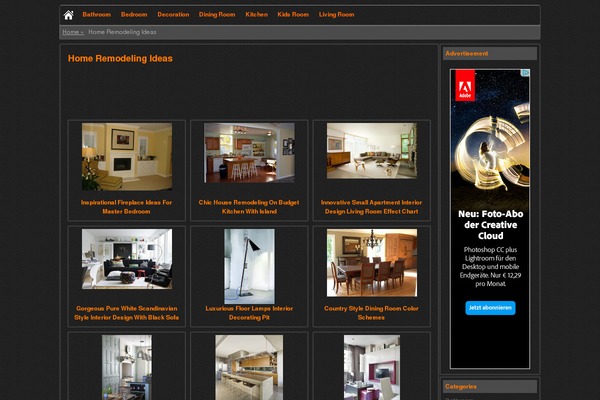Open the Luxurious Floor Lamps Interior Decorating link
600x400 pixels.
pyautogui.click(x=249, y=313)
